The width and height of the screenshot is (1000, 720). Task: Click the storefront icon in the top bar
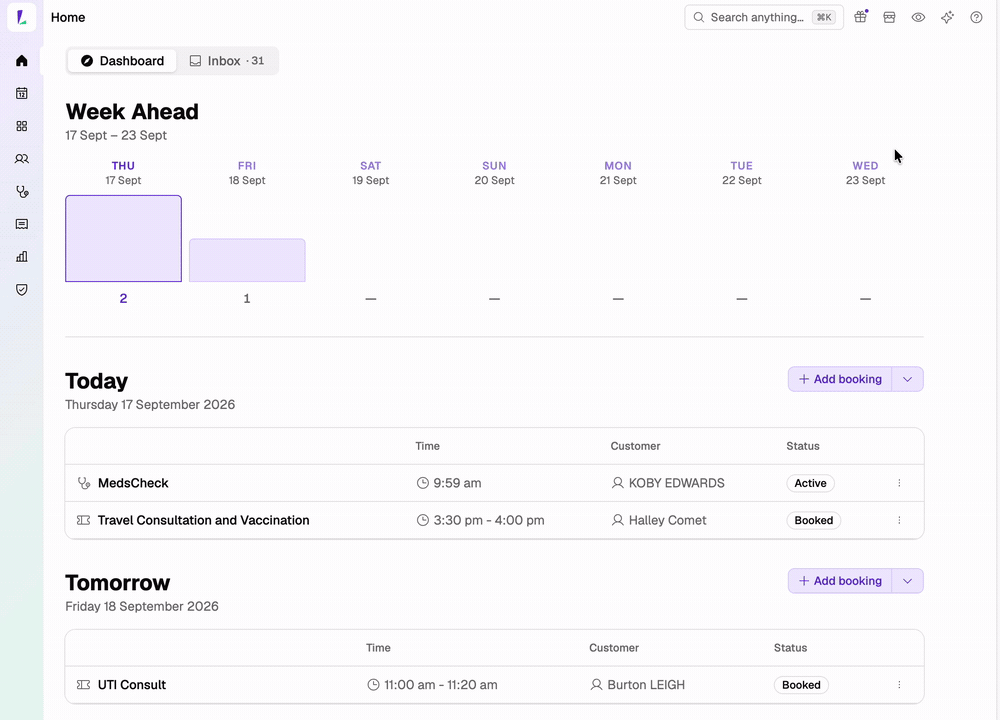pyautogui.click(x=889, y=17)
